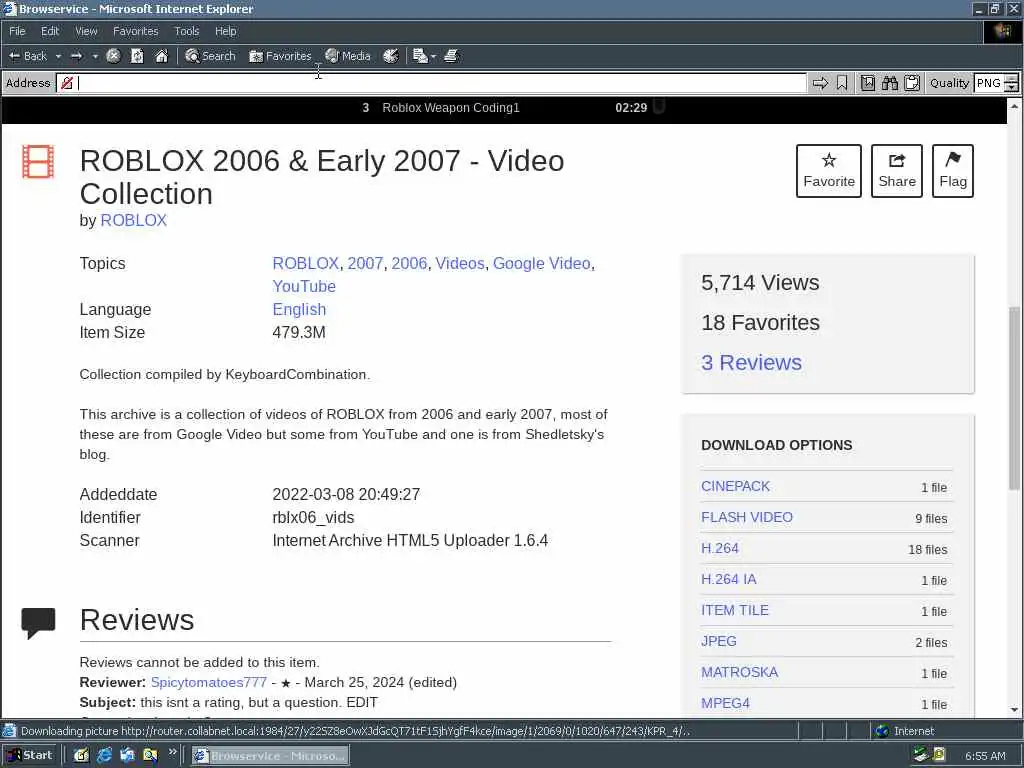Open the Edit menu
The height and width of the screenshot is (768, 1024).
click(x=50, y=31)
